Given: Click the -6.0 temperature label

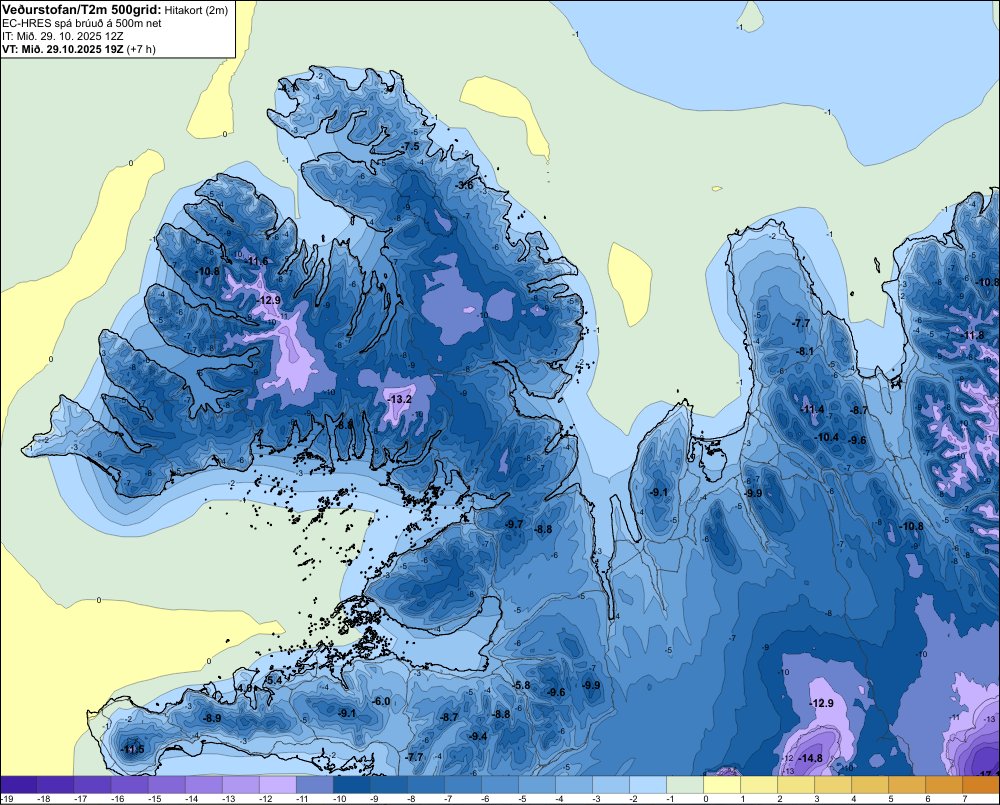Looking at the screenshot, I should pyautogui.click(x=381, y=702).
